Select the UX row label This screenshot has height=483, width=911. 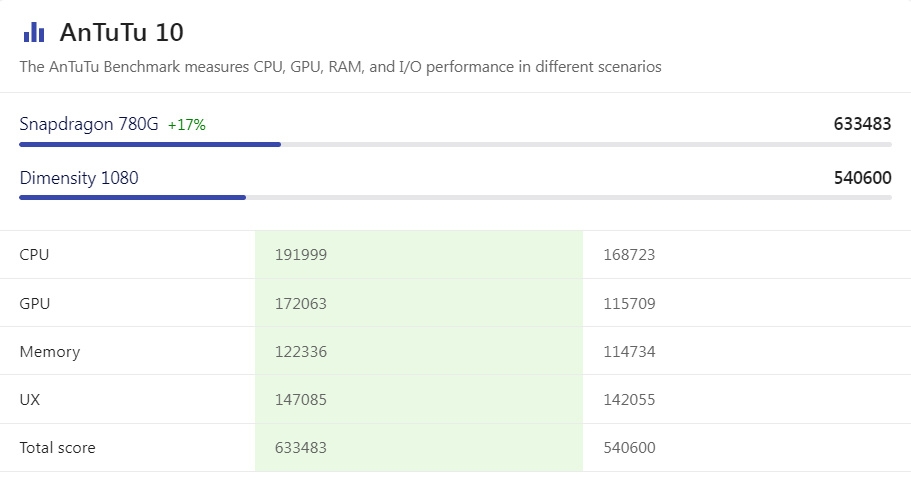[30, 400]
